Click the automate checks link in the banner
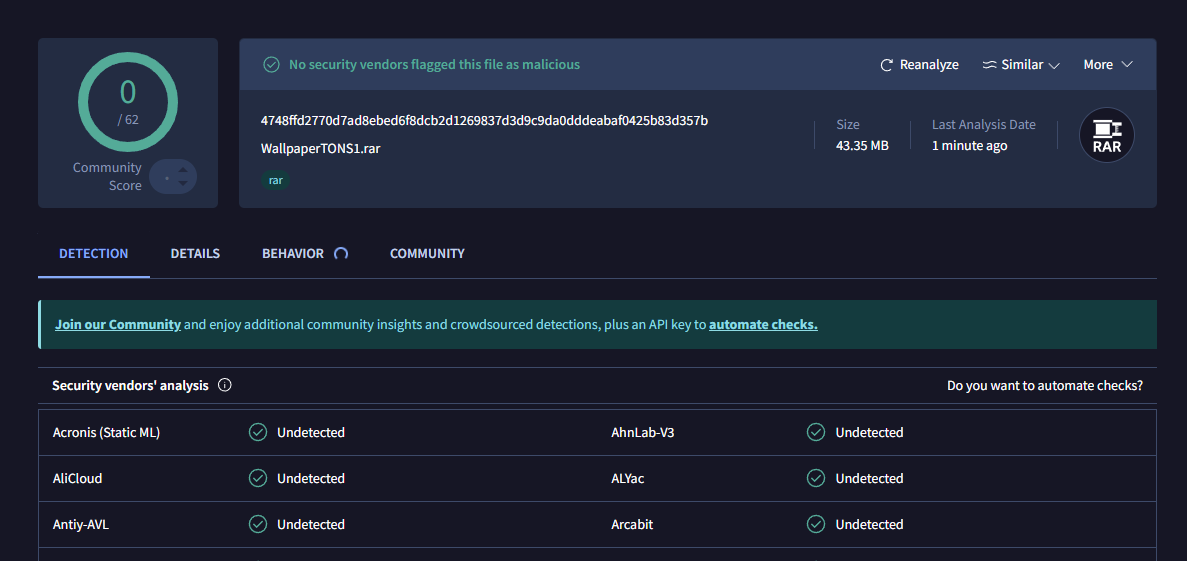 click(x=763, y=325)
